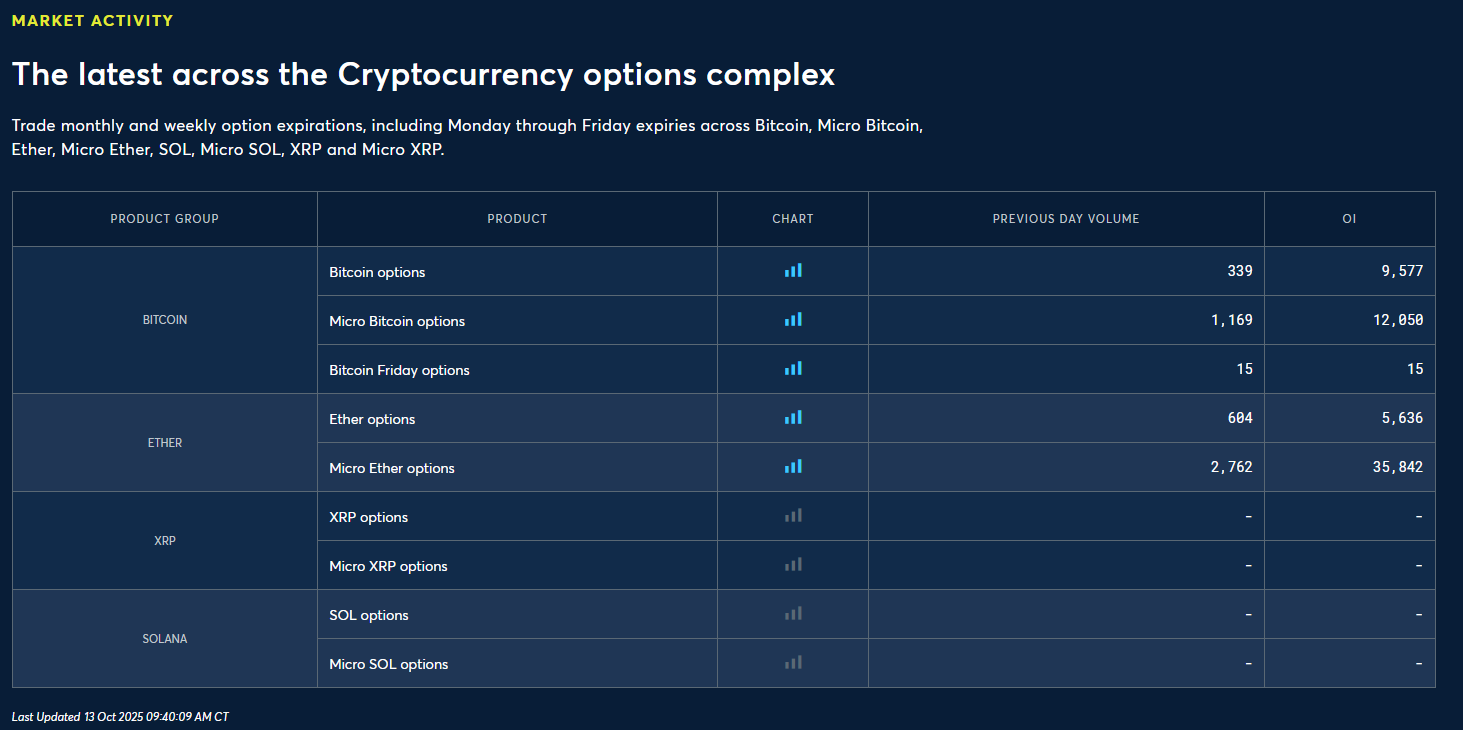View chart for Bitcoin Friday options

tap(793, 369)
